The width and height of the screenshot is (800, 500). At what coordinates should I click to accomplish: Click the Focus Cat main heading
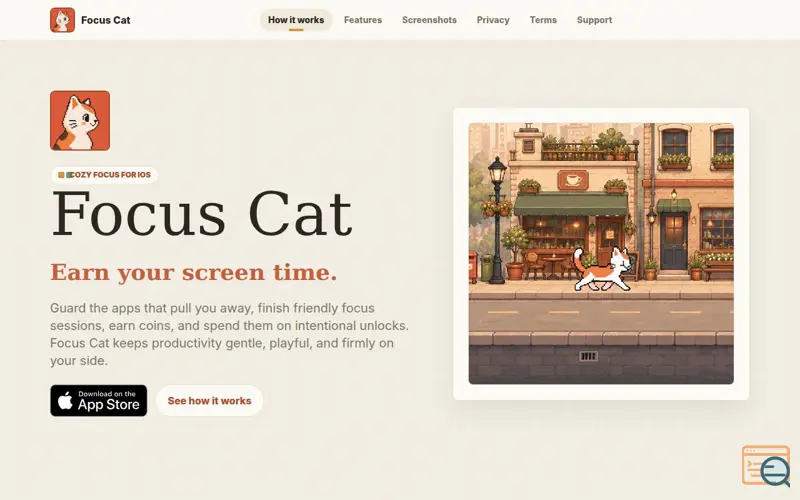[202, 214]
